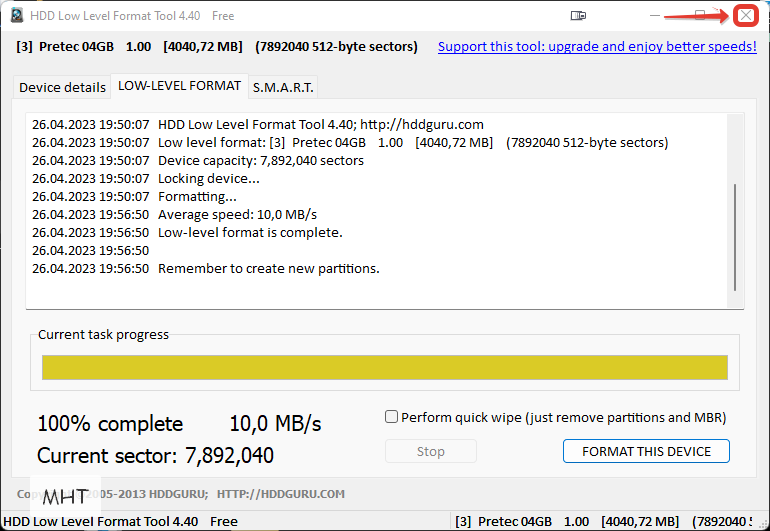
Task: Click the 'Formatting...' log entry
Action: (x=197, y=196)
